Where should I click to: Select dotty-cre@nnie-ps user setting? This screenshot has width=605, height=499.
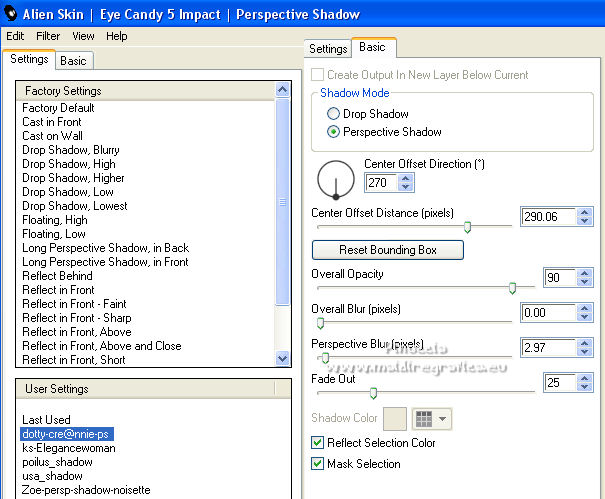click(66, 434)
